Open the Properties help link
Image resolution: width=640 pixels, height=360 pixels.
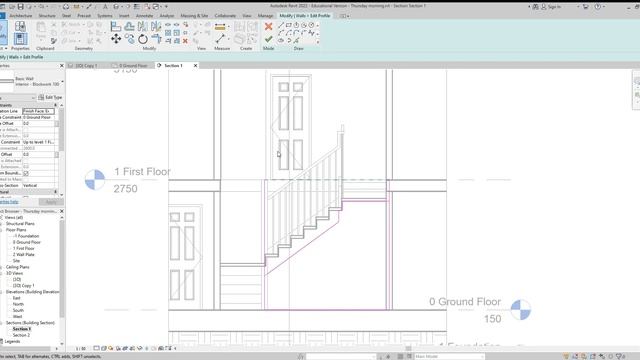click(9, 202)
